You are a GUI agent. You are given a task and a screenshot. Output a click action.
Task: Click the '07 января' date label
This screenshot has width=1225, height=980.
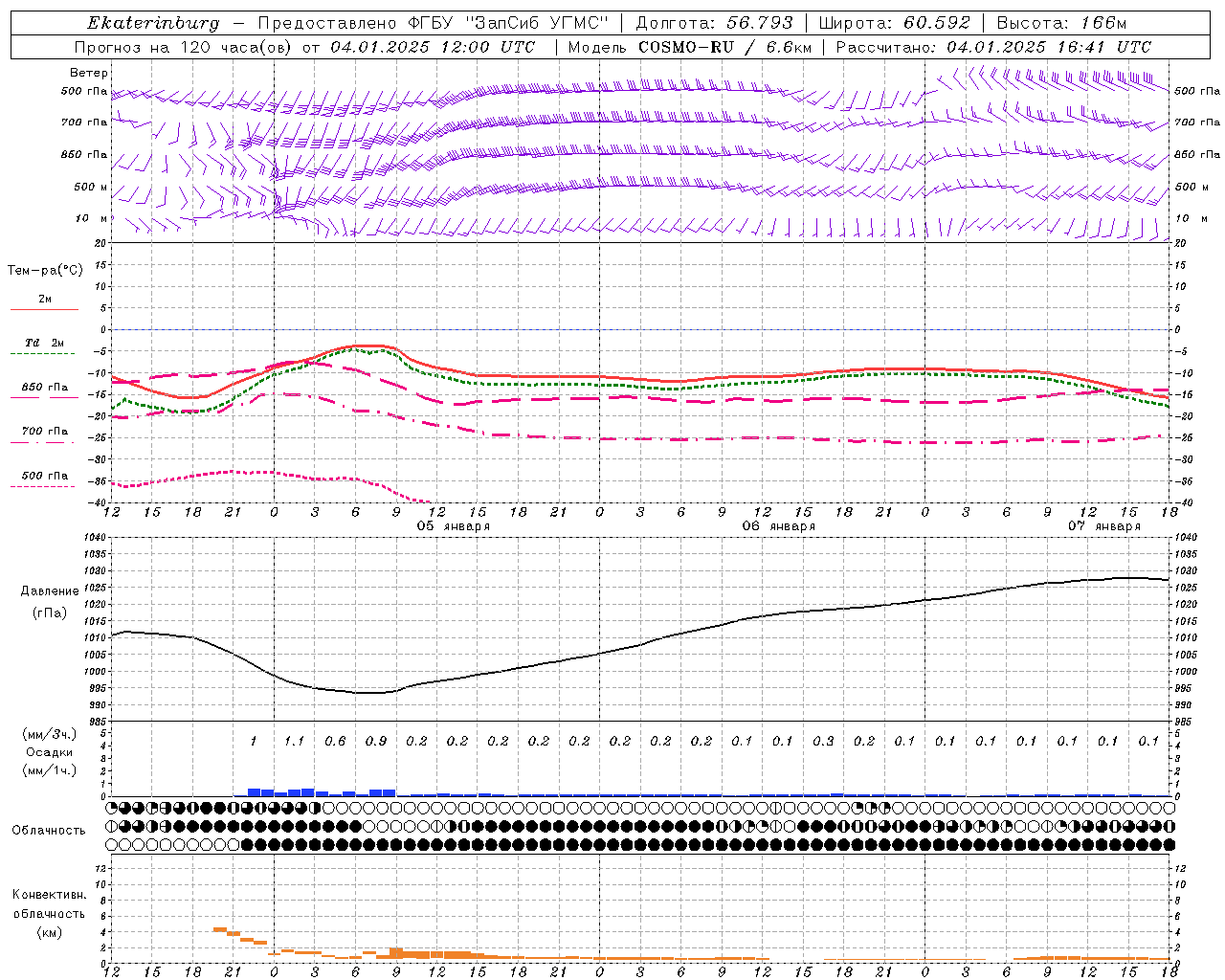[x=1104, y=526]
